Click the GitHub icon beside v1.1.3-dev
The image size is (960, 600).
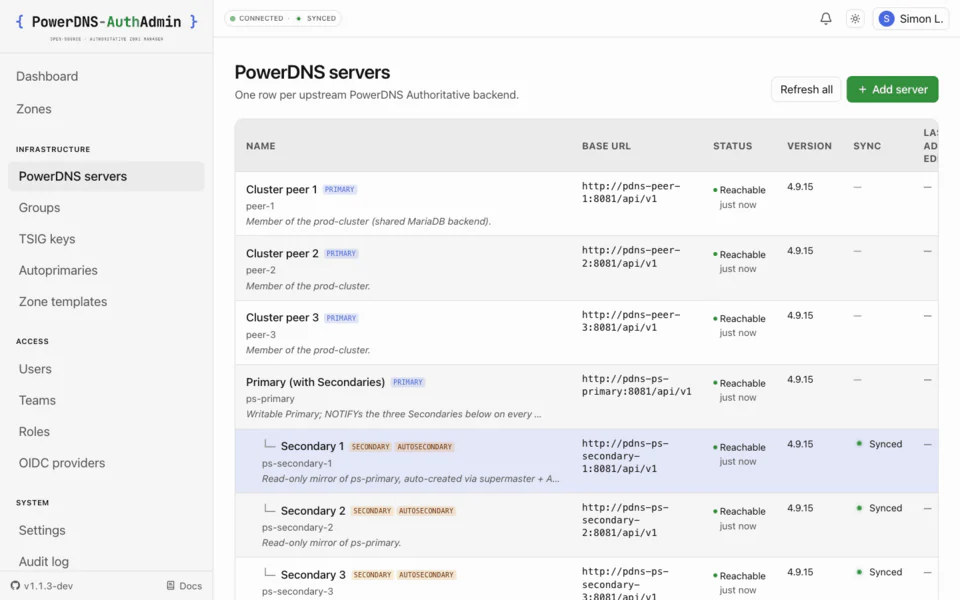click(15, 586)
